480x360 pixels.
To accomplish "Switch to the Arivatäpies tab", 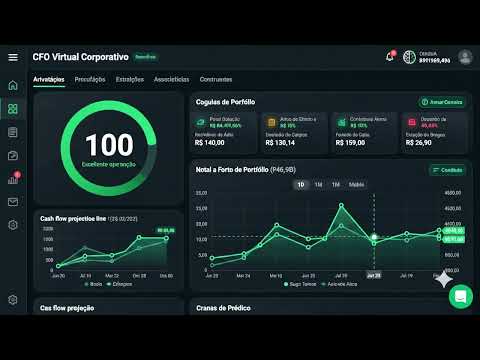I will tap(49, 79).
